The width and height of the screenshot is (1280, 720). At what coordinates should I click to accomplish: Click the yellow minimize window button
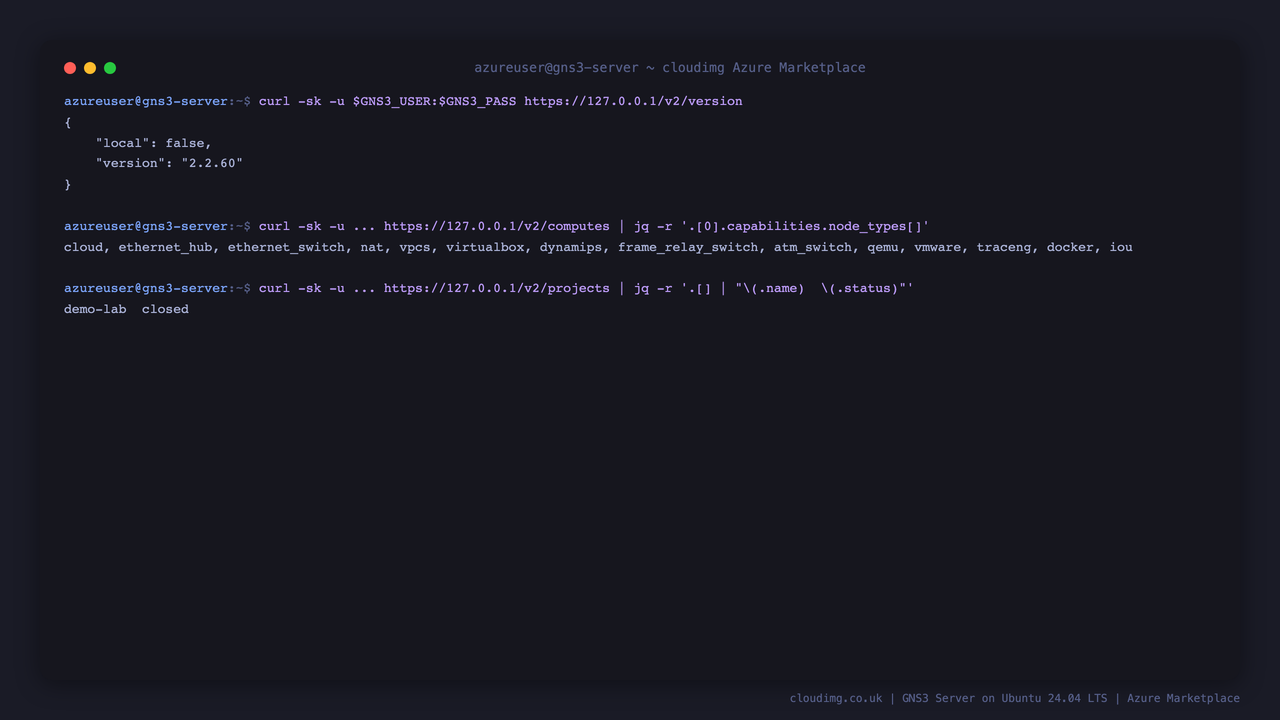tap(90, 68)
